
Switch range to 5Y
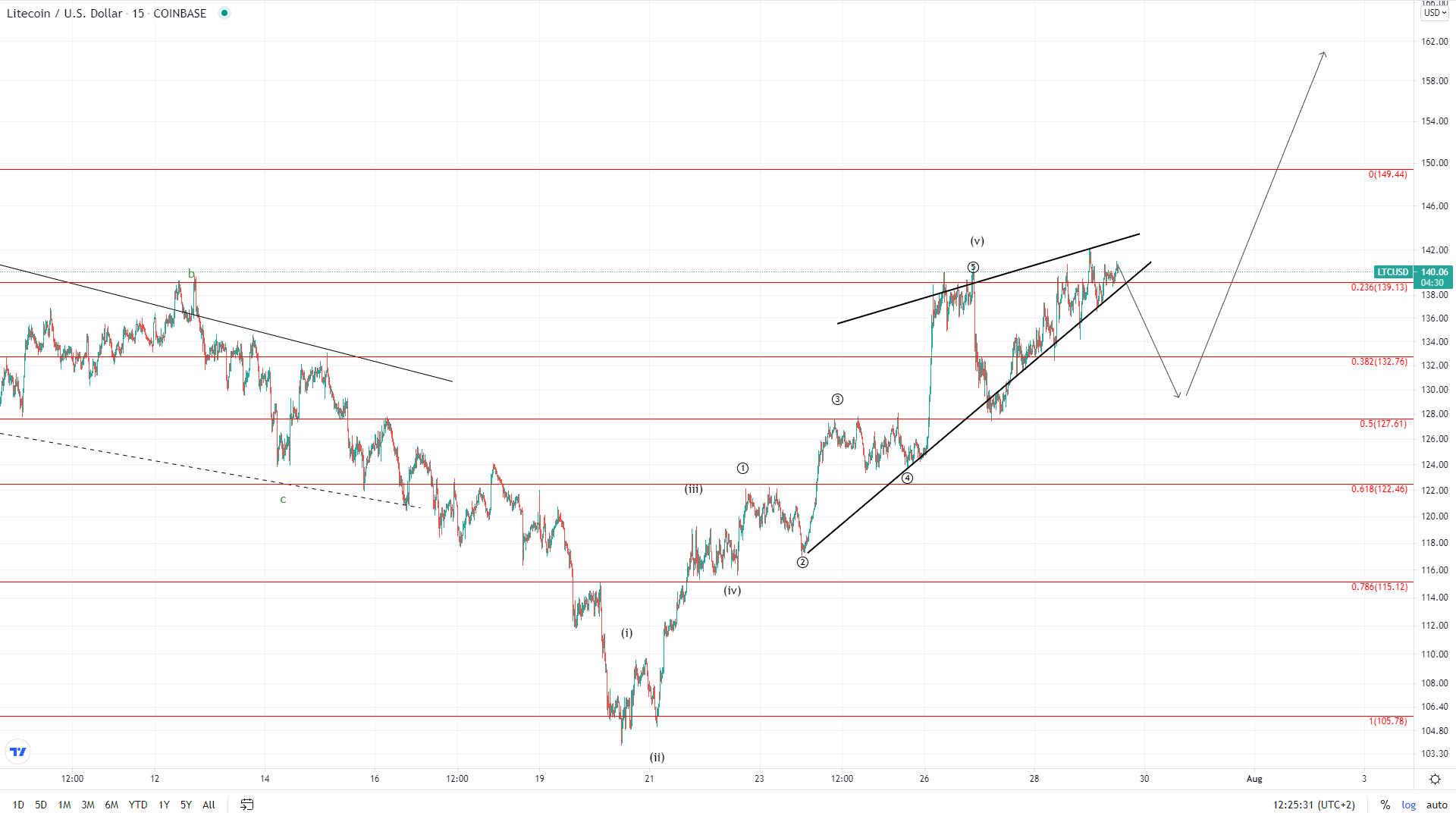pyautogui.click(x=186, y=805)
